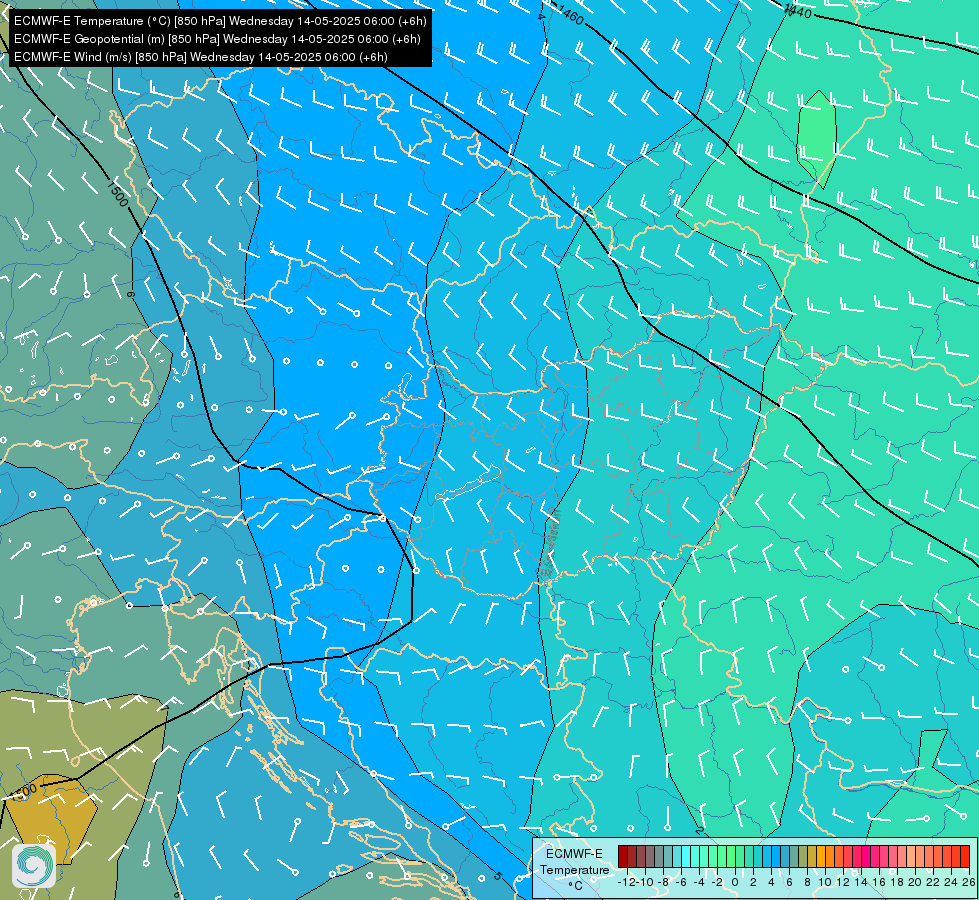Click the 'ECMWF-E Temperature °C' legend title
979x900 pixels.
coord(574,869)
